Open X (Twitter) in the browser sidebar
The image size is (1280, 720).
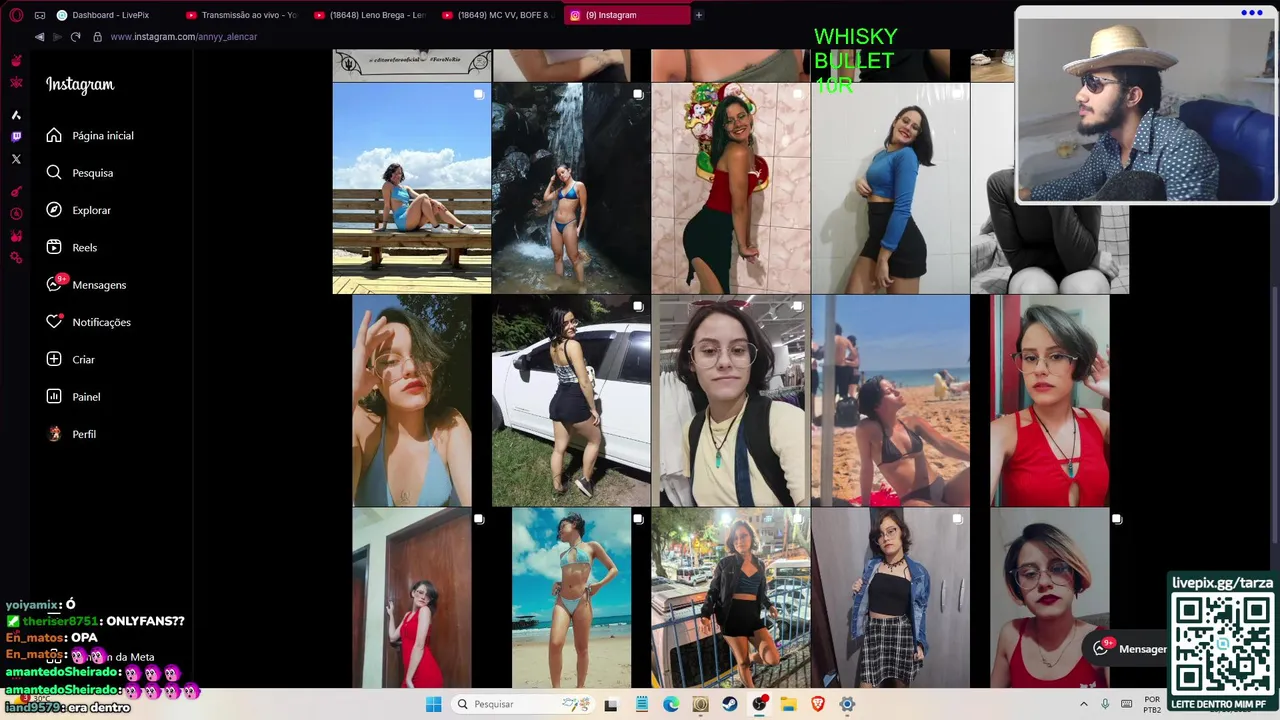16,159
